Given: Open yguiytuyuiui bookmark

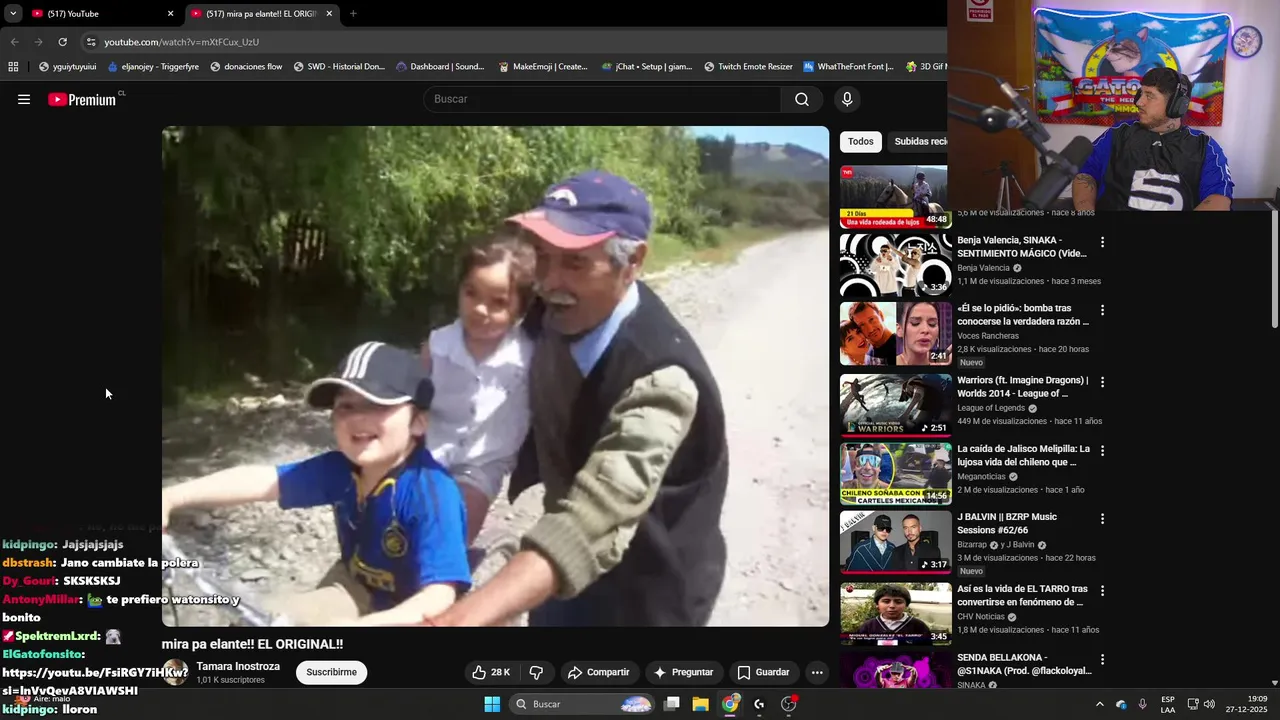Looking at the screenshot, I should click(67, 67).
